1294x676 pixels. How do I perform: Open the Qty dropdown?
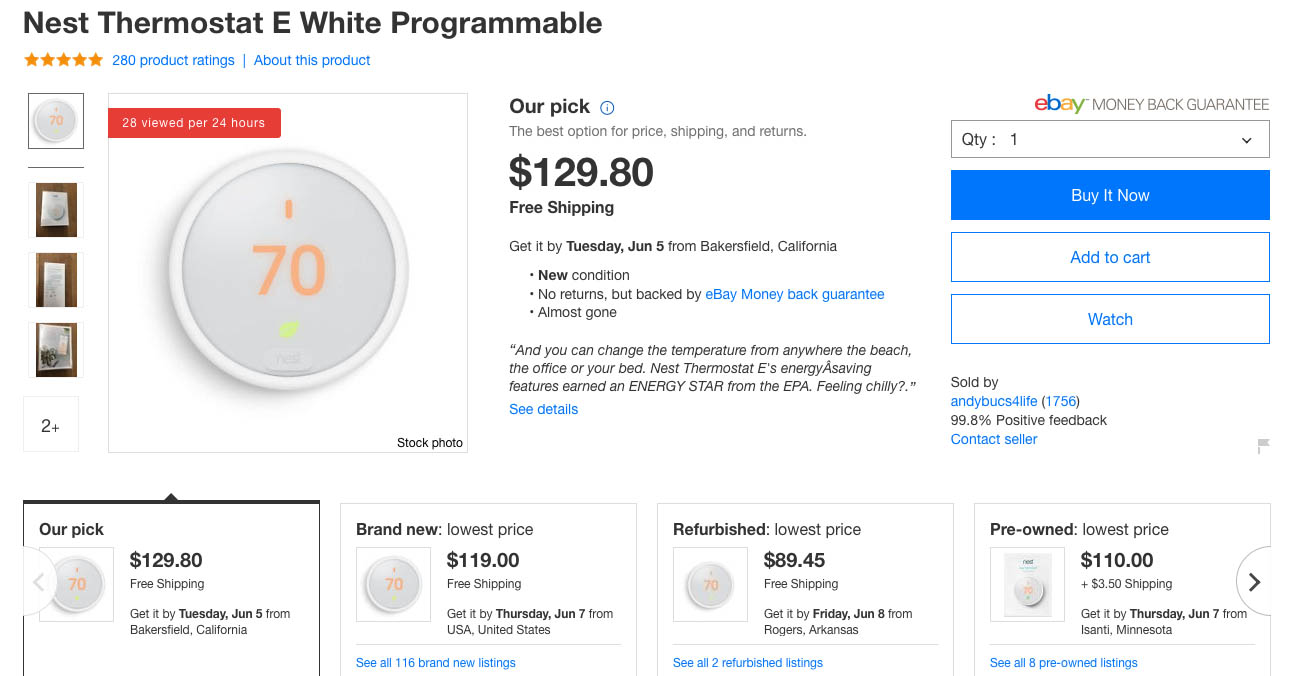pyautogui.click(x=1110, y=140)
